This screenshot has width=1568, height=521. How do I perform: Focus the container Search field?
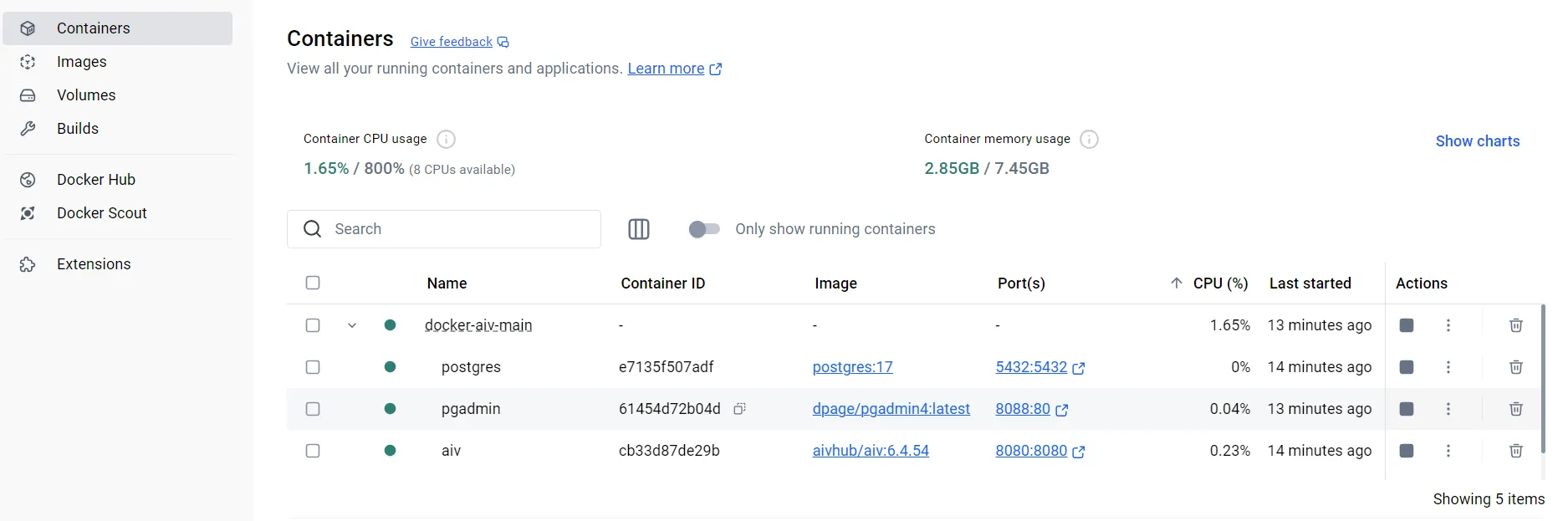click(x=444, y=229)
